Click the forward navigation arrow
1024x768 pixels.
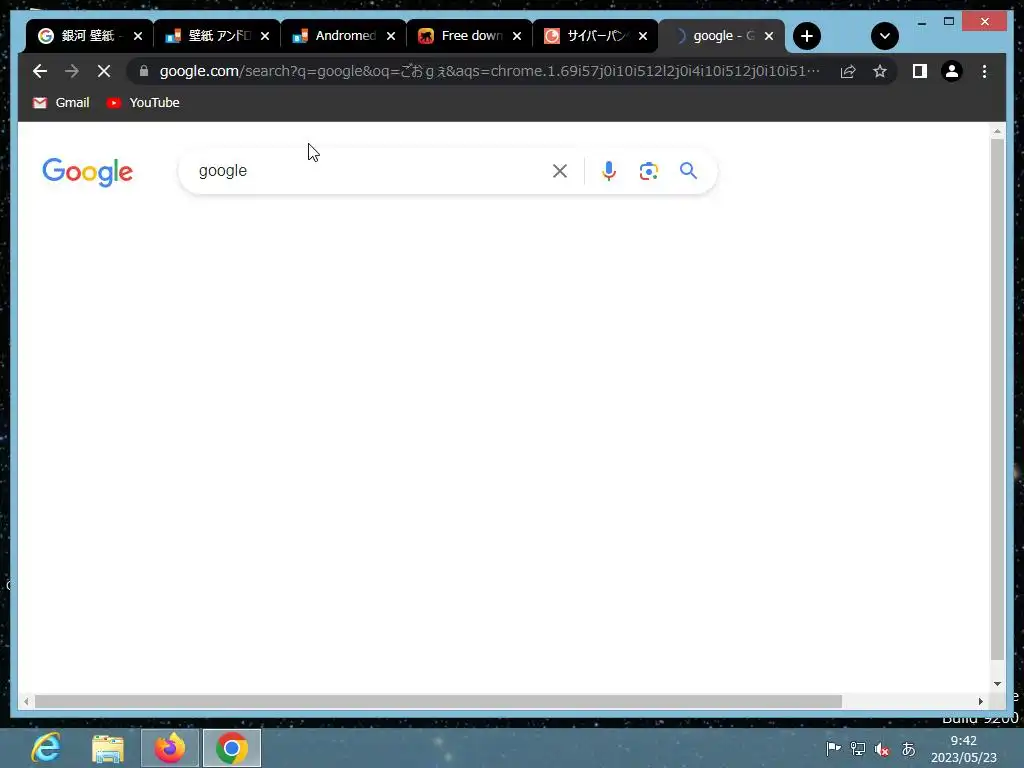(x=72, y=71)
